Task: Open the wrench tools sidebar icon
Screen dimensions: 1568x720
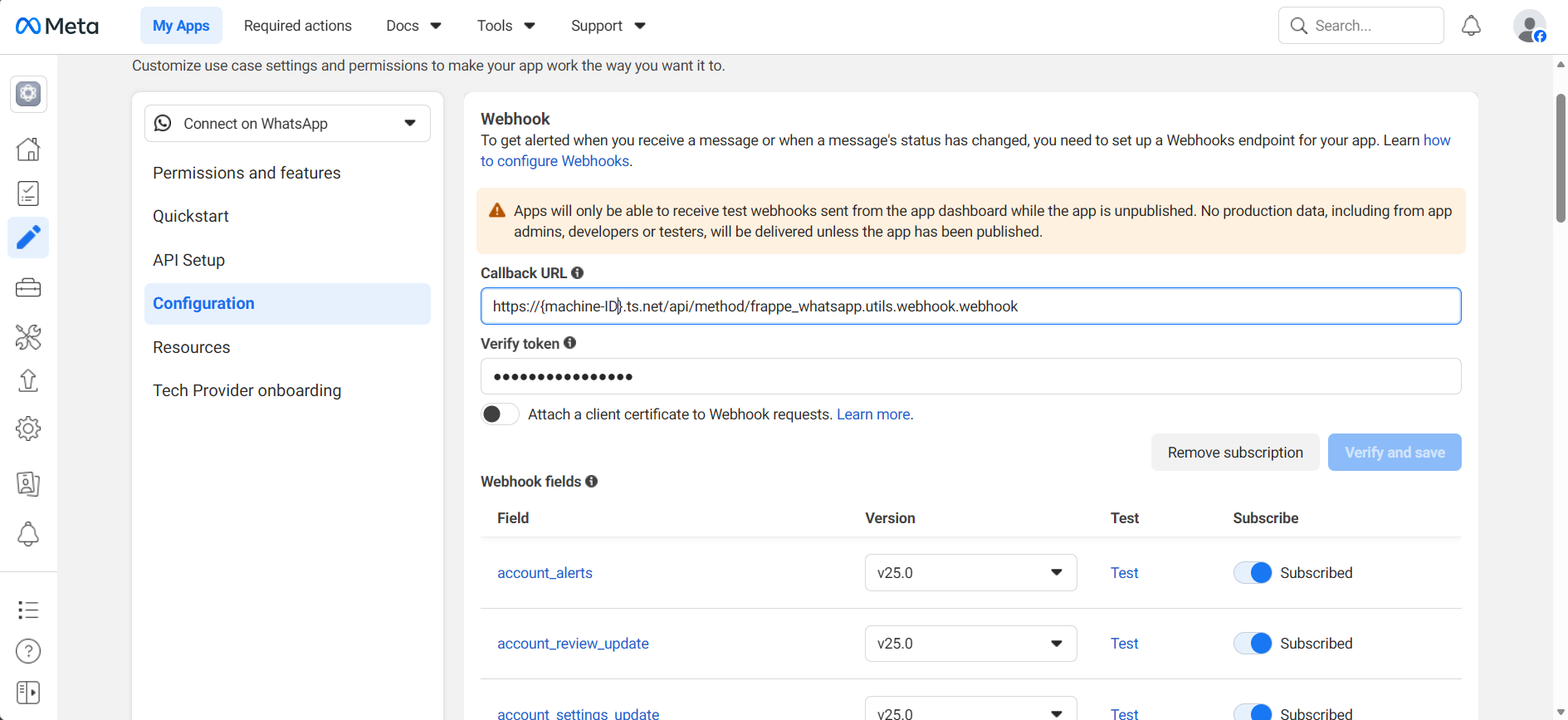Action: click(x=28, y=336)
